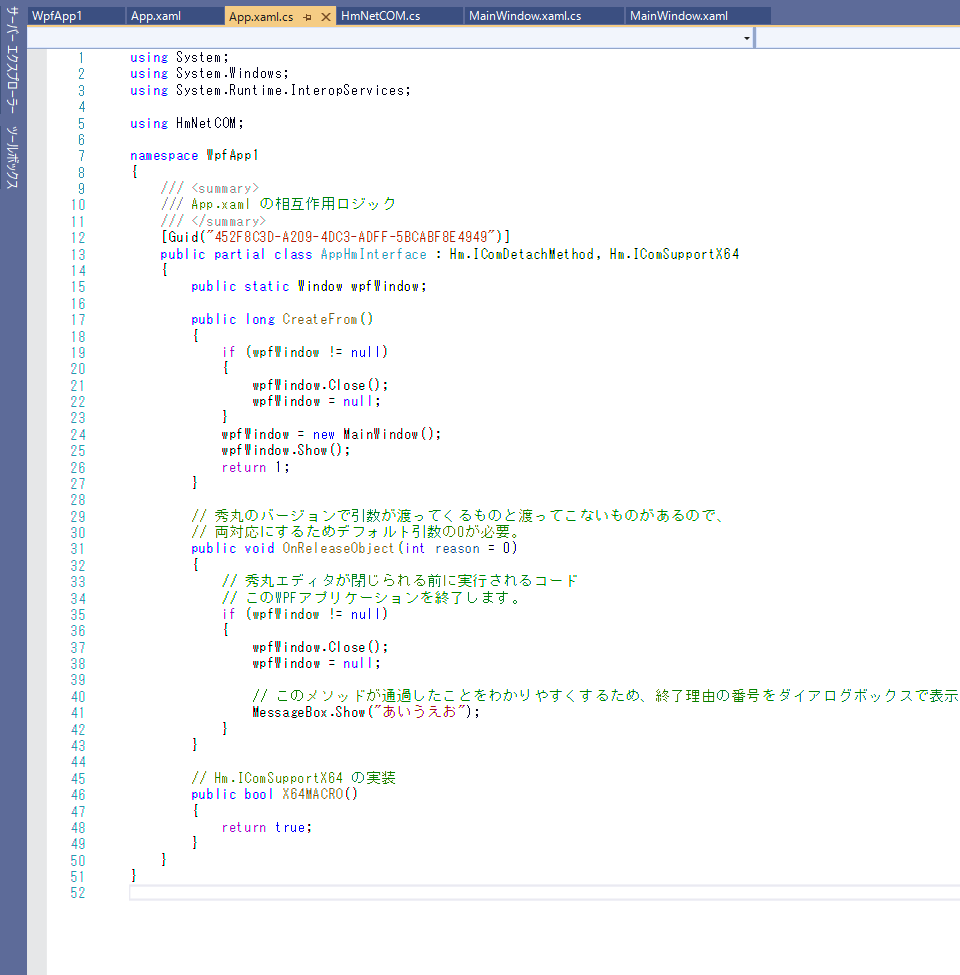Open the rightmost member navigation combo box
This screenshot has height=975, width=960.
[x=857, y=38]
